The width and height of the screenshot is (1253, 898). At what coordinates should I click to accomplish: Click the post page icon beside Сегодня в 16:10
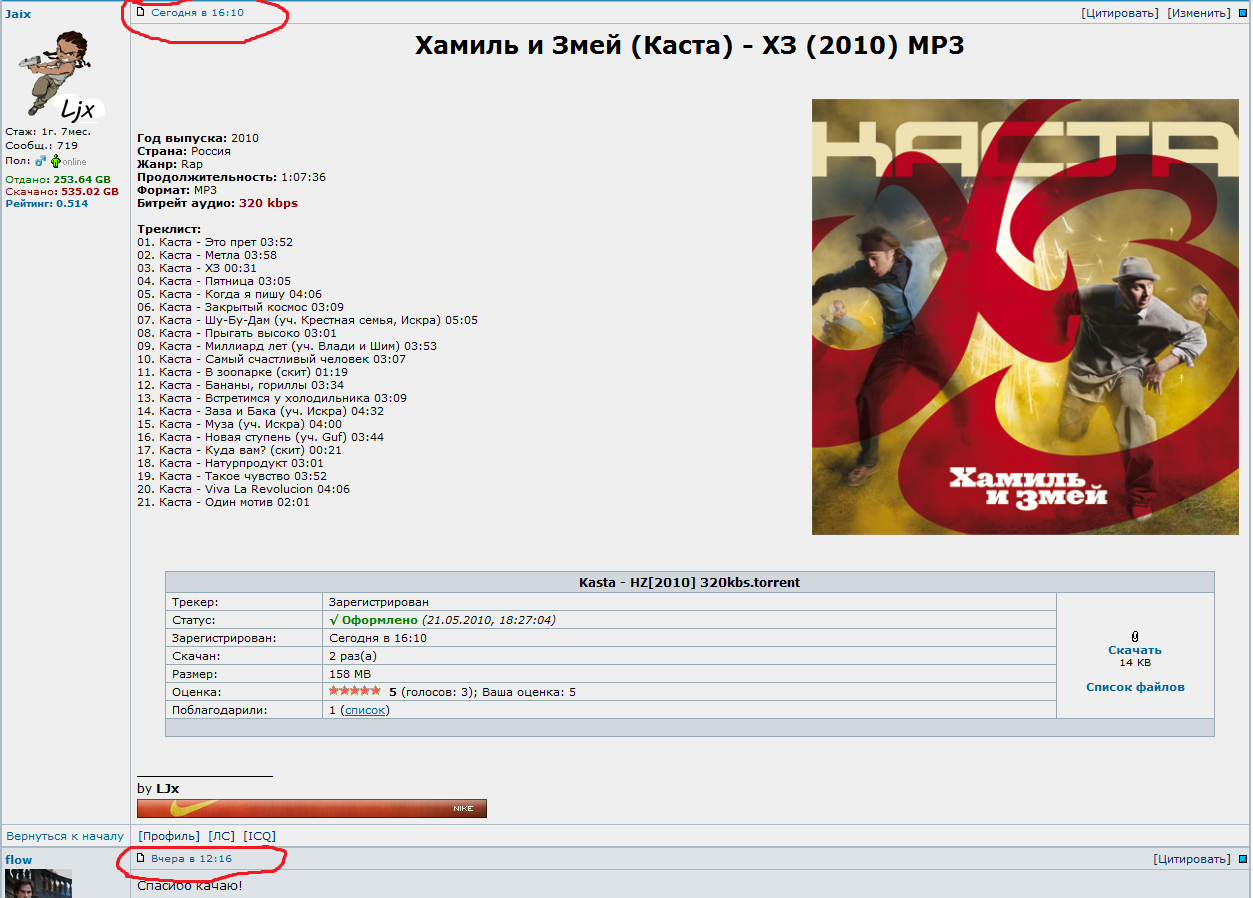(x=141, y=12)
